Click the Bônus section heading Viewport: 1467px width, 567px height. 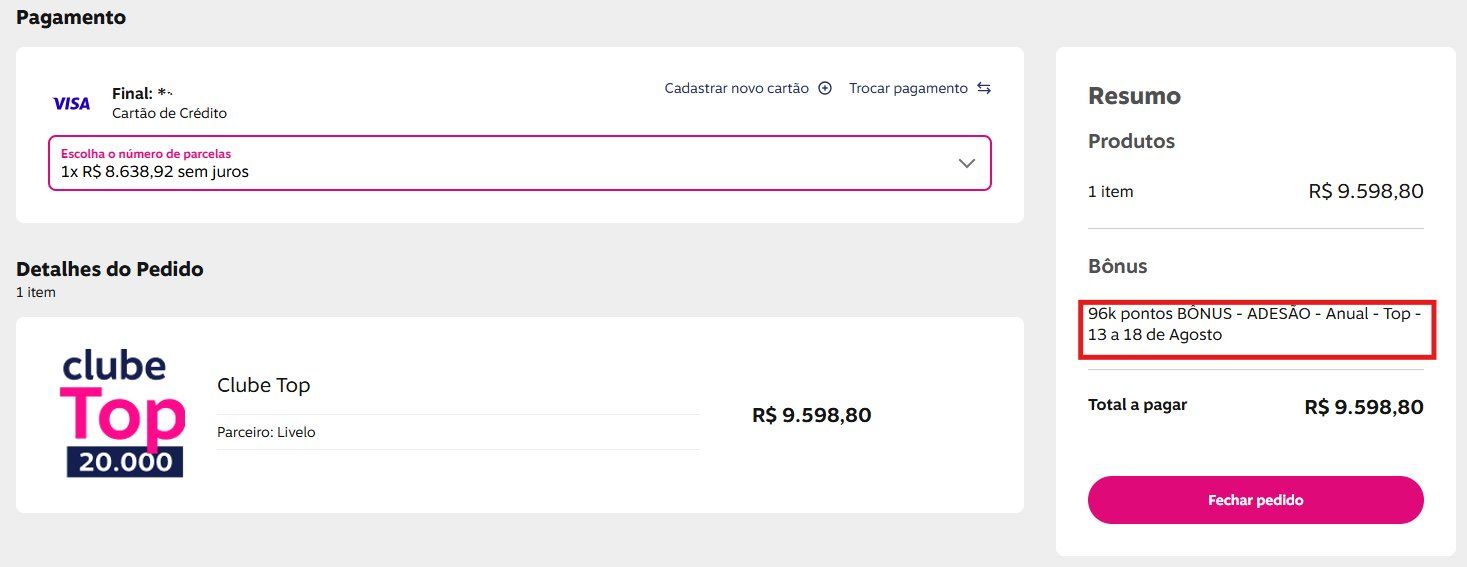pyautogui.click(x=1117, y=266)
